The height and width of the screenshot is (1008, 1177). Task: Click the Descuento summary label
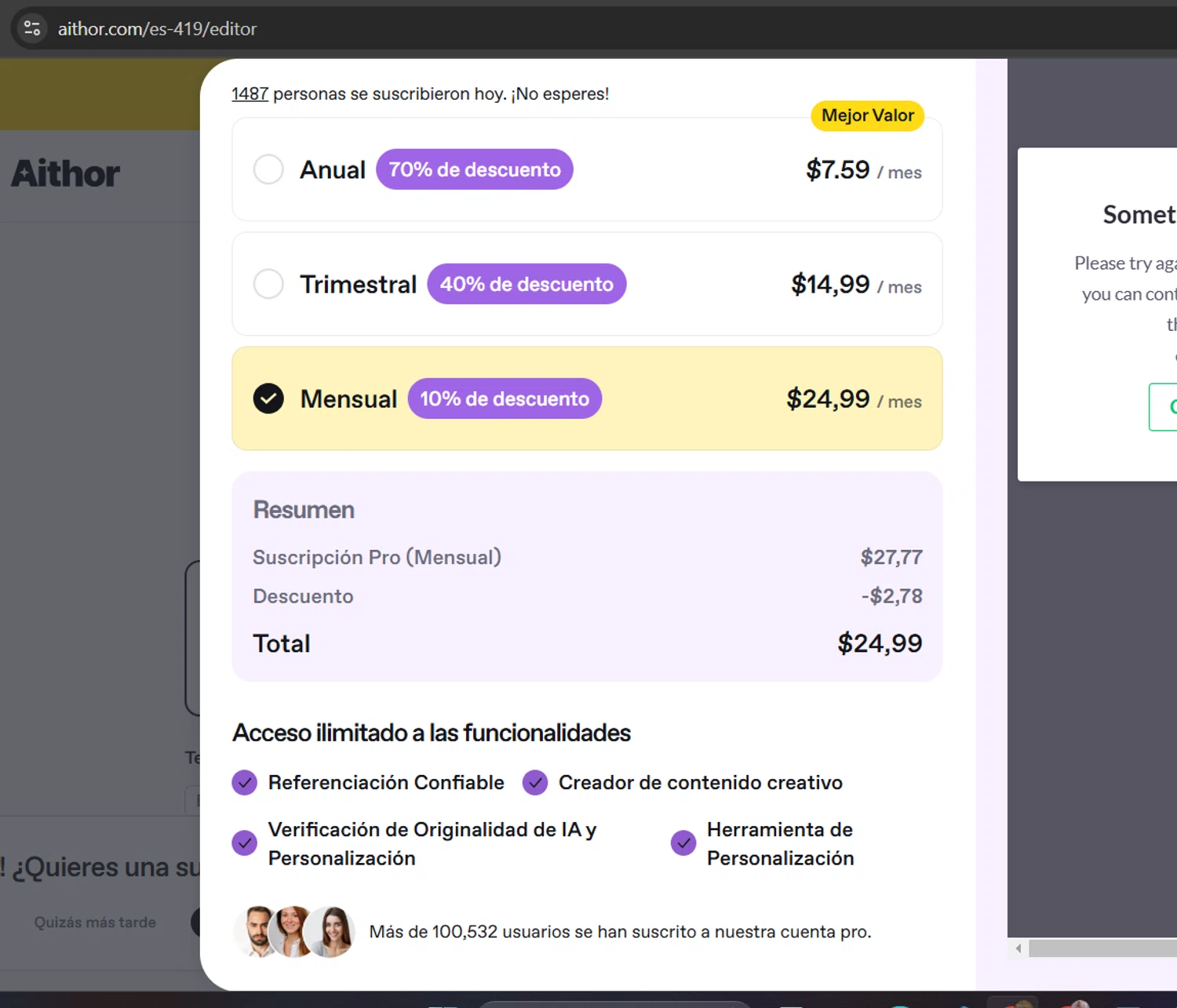(303, 596)
